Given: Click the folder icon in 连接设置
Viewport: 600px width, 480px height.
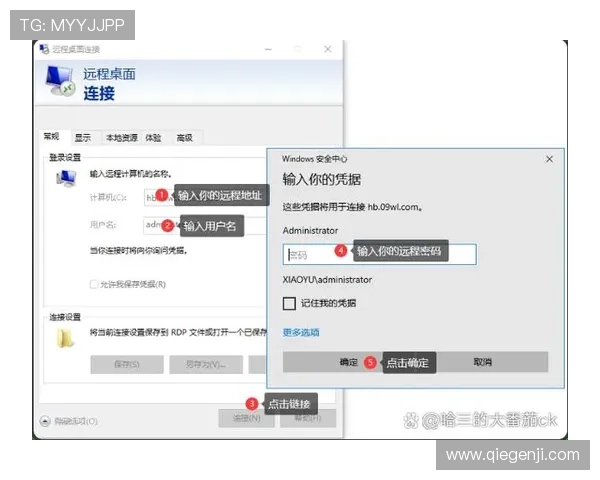Looking at the screenshot, I should [65, 339].
